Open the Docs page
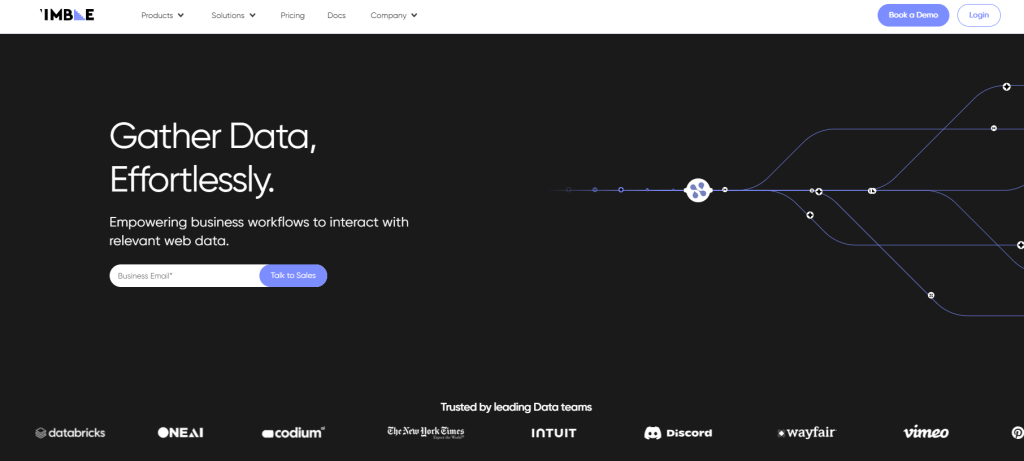This screenshot has width=1024, height=461. 336,16
